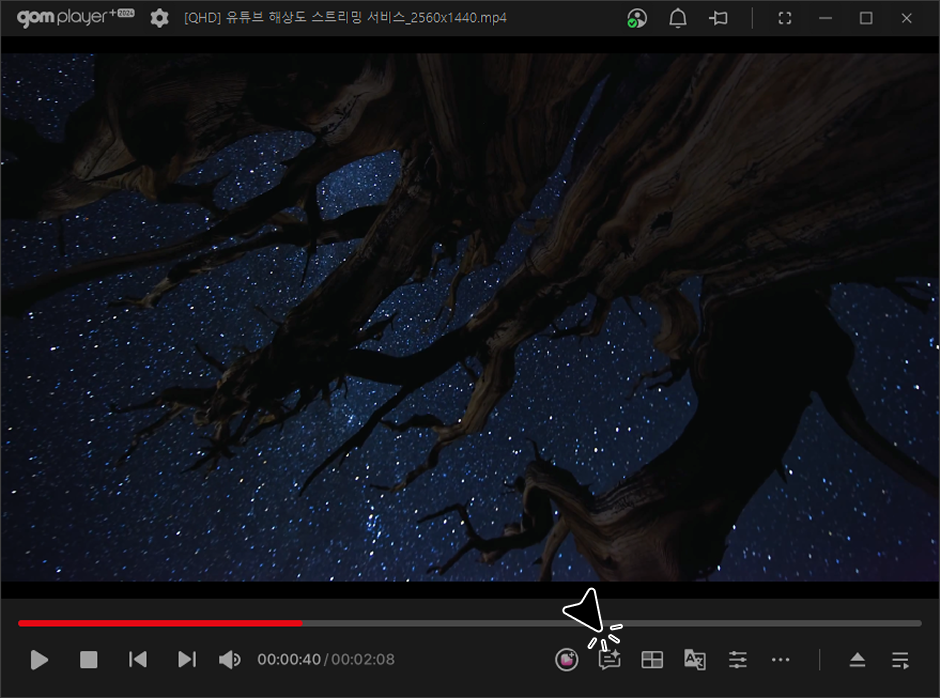
Task: Click the eject open-file button
Action: click(857, 660)
